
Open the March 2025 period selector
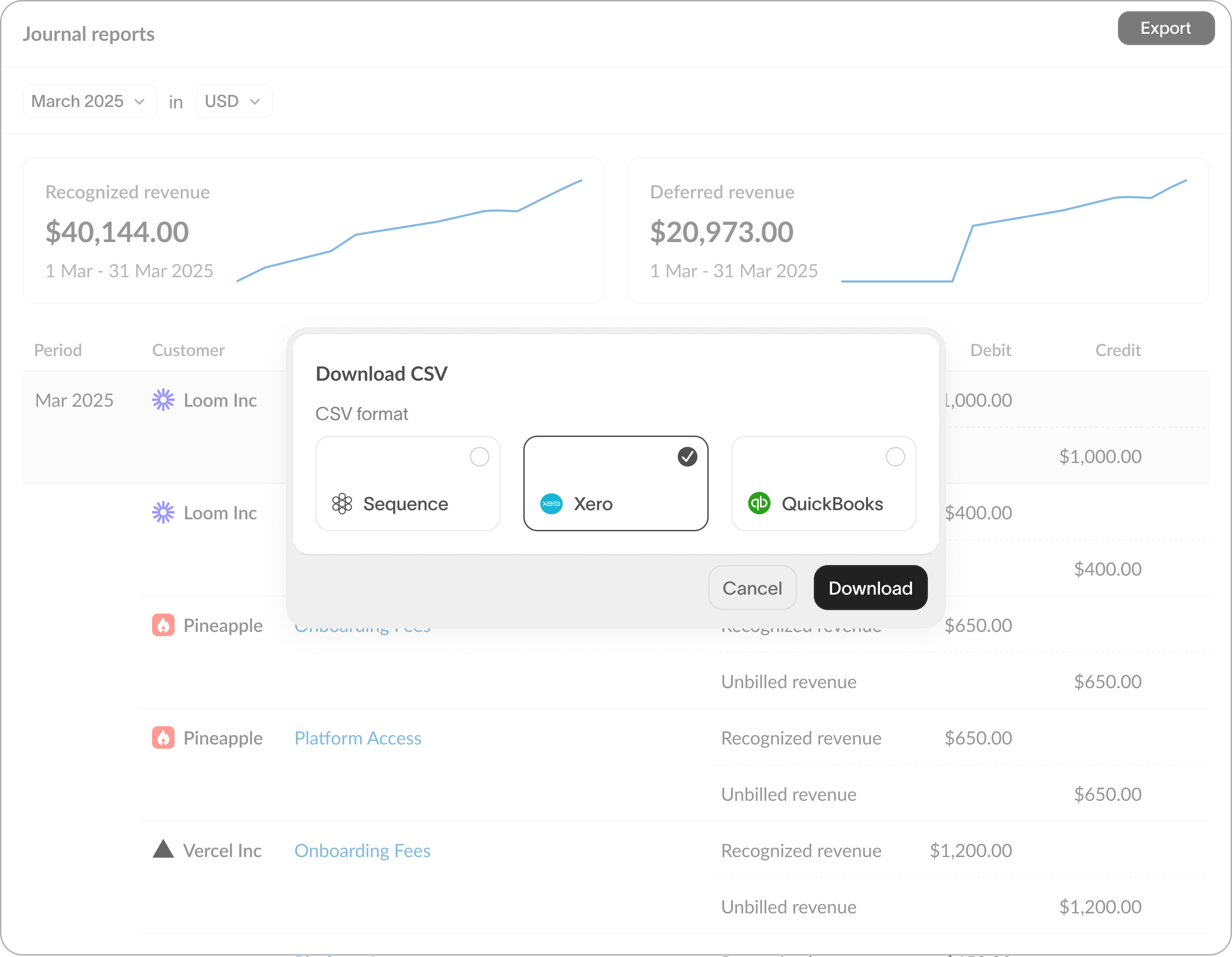tap(89, 101)
